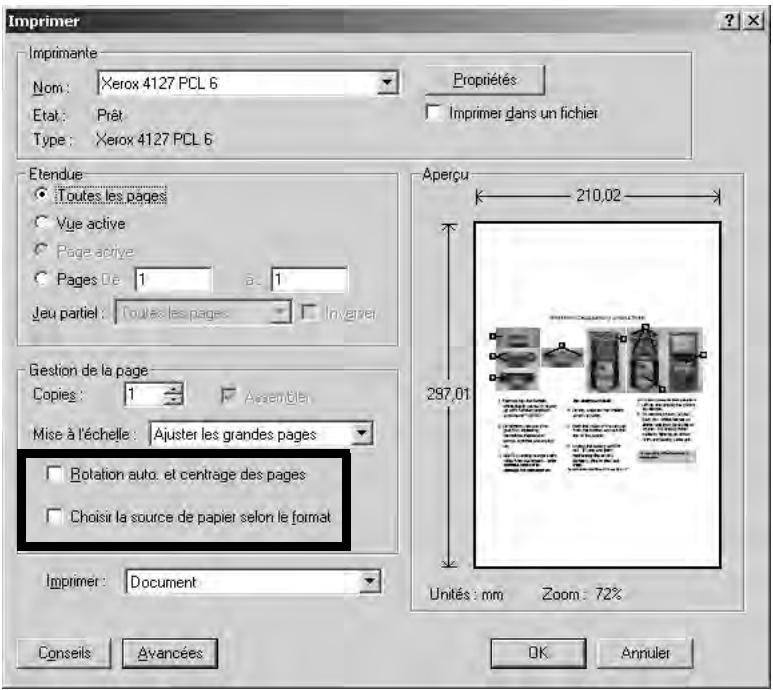Increase Copies with up spinner arrow
Screen dimensions: 773x690
173,389
